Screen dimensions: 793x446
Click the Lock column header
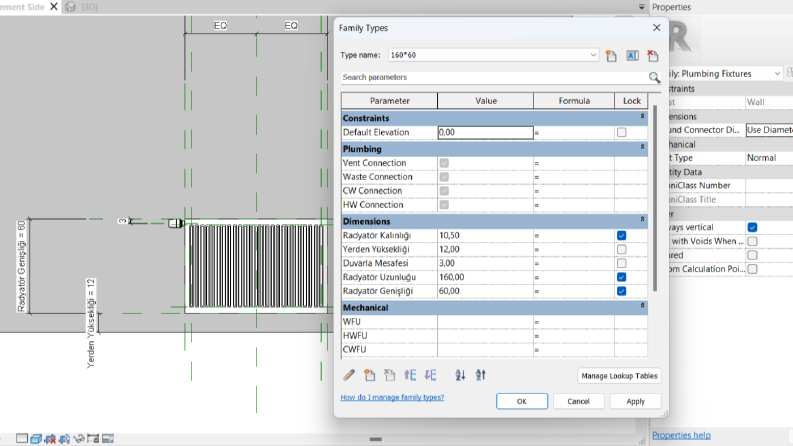tap(631, 101)
